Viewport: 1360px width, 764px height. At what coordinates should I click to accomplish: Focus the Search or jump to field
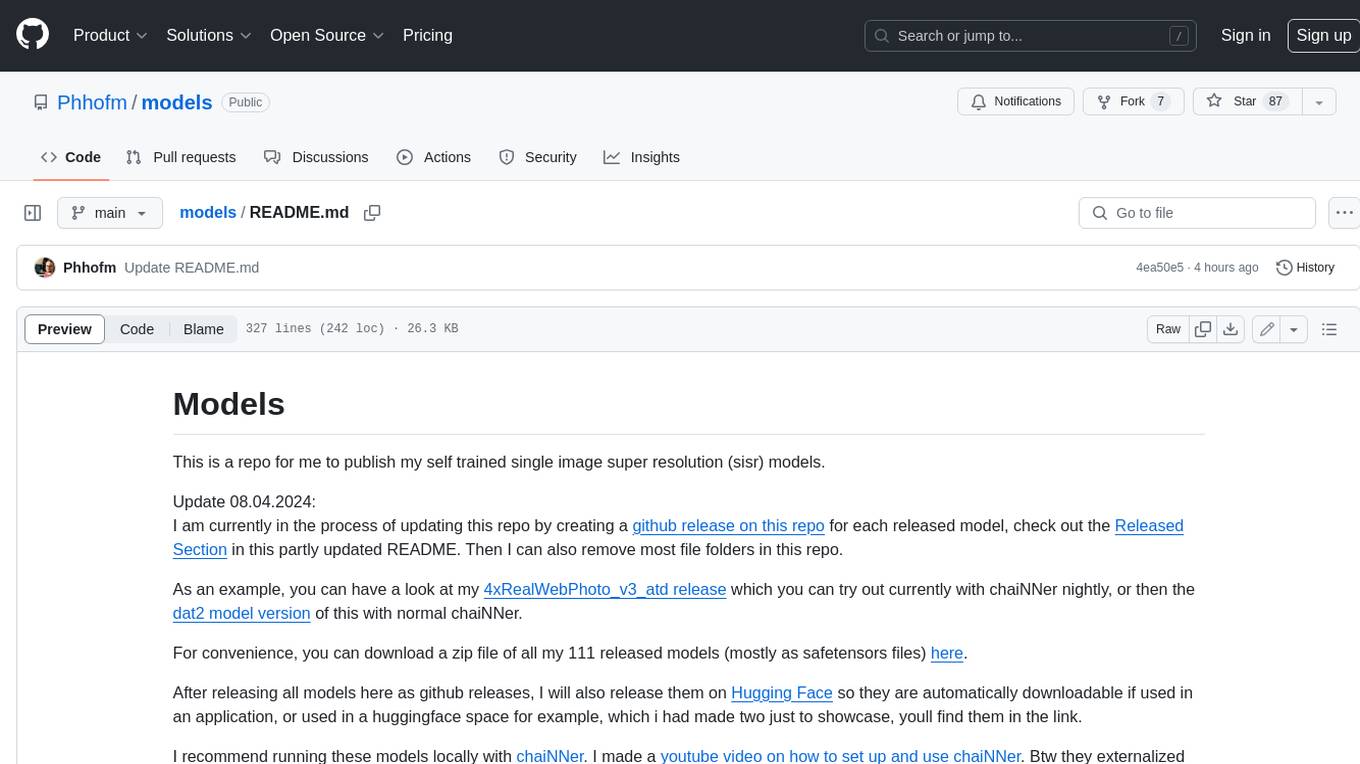1031,35
